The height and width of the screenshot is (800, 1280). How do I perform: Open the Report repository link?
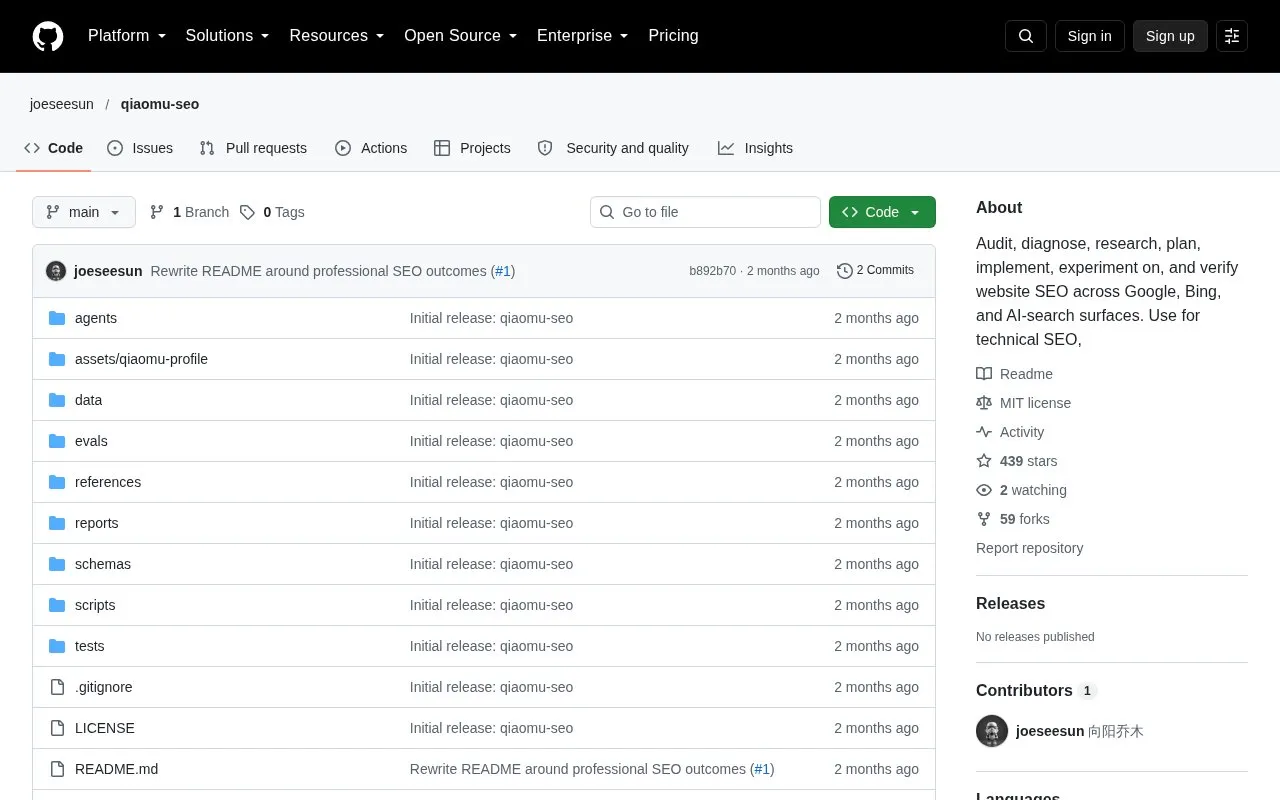1029,548
